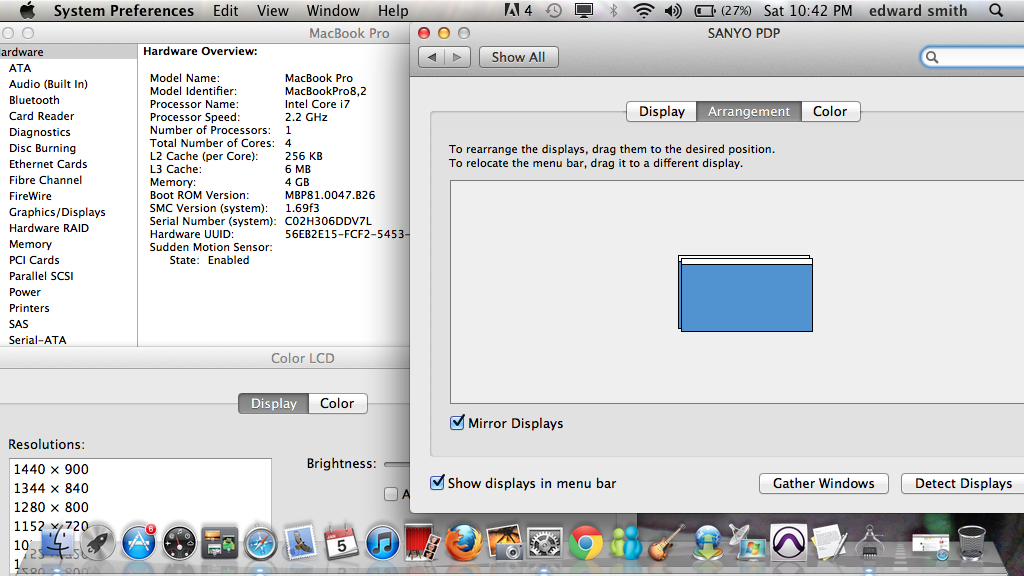The height and width of the screenshot is (576, 1024).
Task: Tick the checkbox below the Brightness slider
Action: 391,494
